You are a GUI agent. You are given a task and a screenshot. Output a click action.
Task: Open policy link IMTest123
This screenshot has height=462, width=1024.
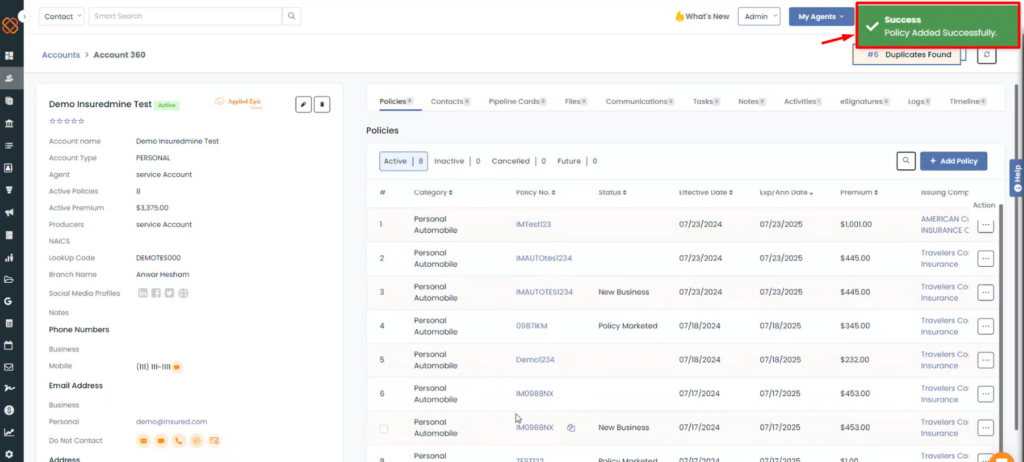point(534,224)
